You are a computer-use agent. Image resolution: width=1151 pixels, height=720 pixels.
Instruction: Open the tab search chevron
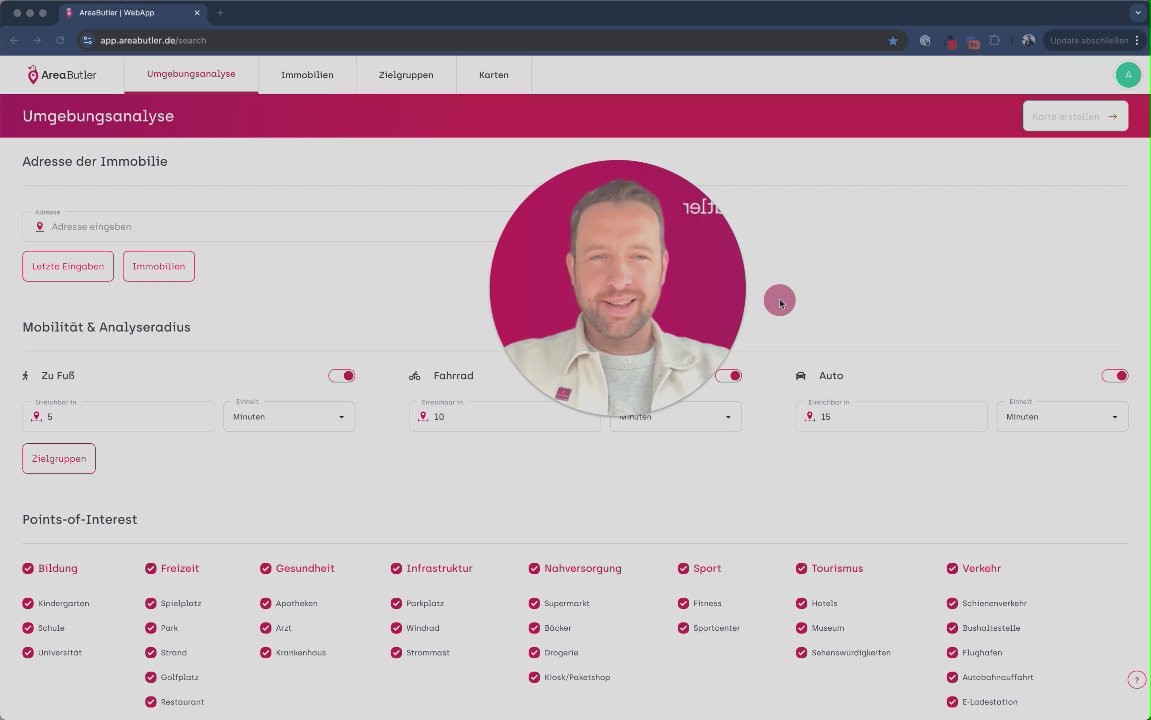point(1138,12)
